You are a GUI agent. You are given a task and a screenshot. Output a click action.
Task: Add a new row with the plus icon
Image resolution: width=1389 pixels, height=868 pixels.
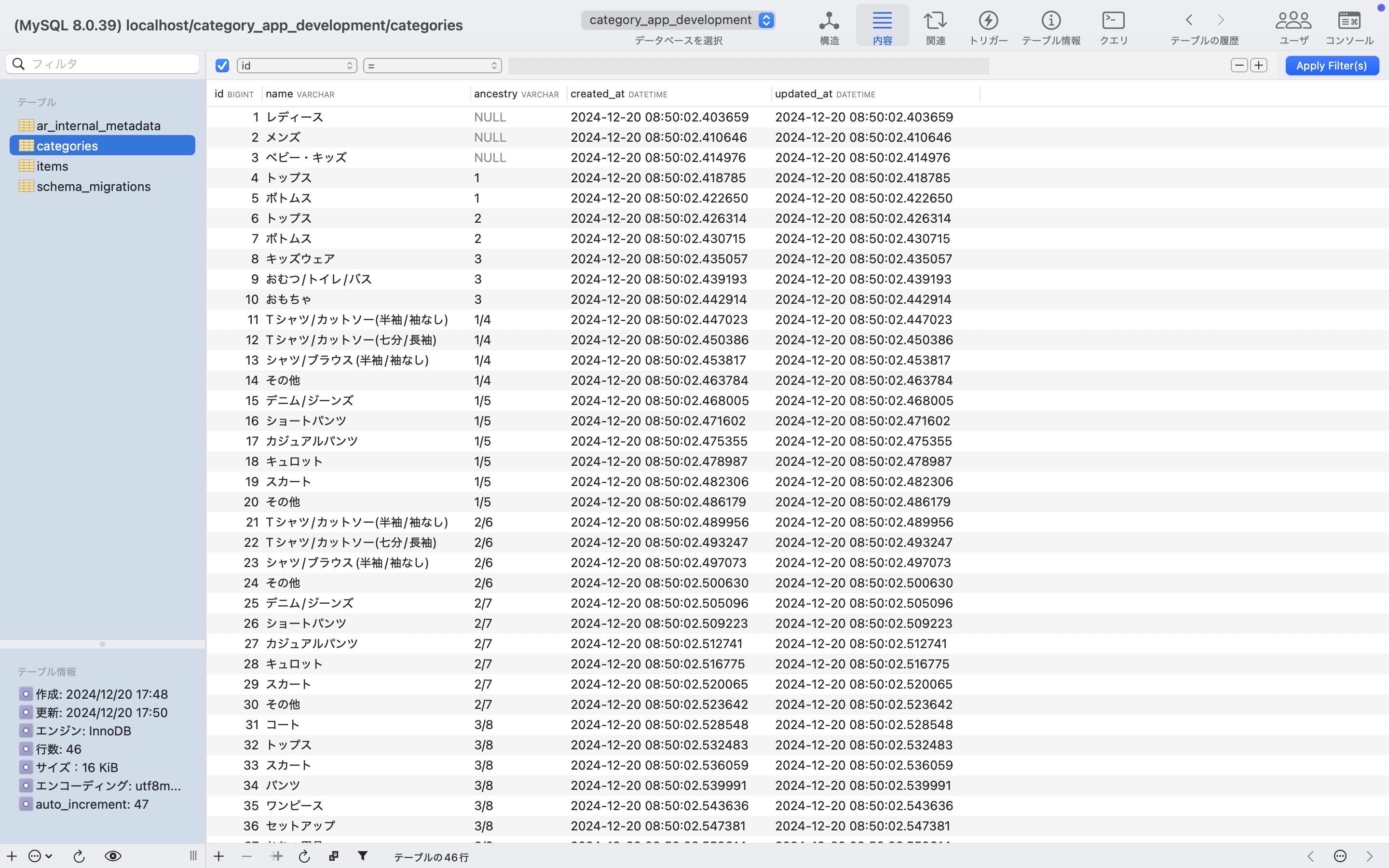218,856
